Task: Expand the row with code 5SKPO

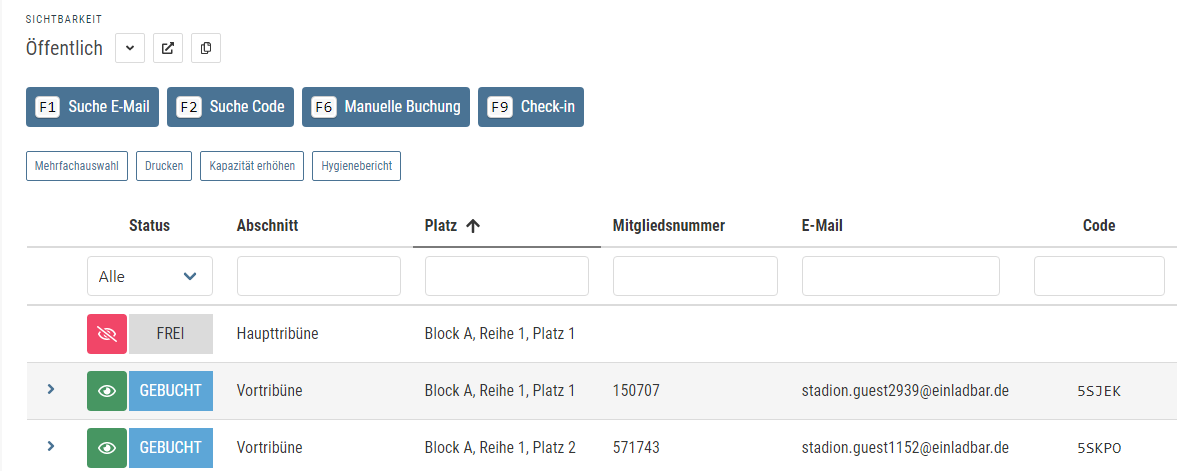Action: pyautogui.click(x=51, y=446)
